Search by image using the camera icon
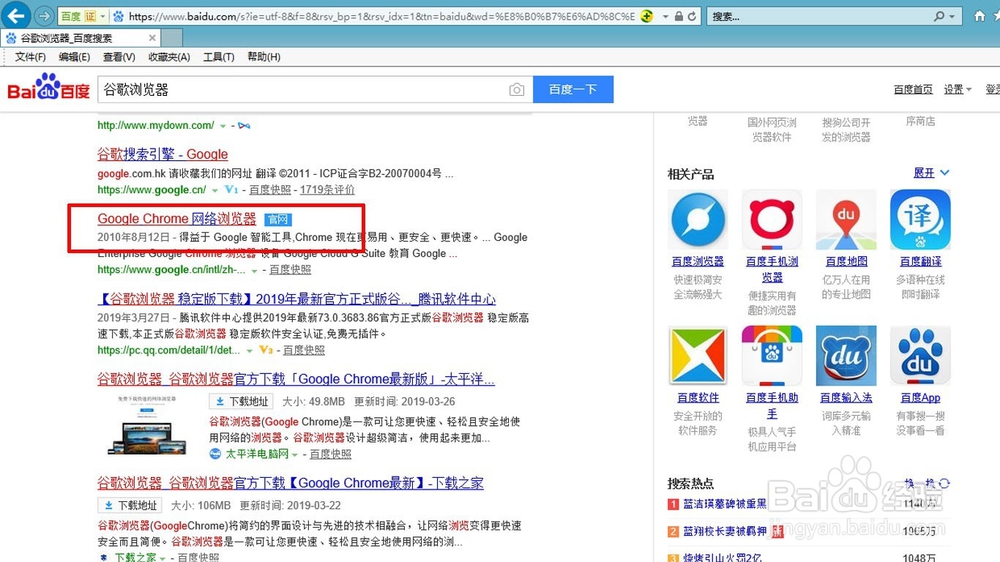Screen dimensions: 1000x562 (517, 90)
